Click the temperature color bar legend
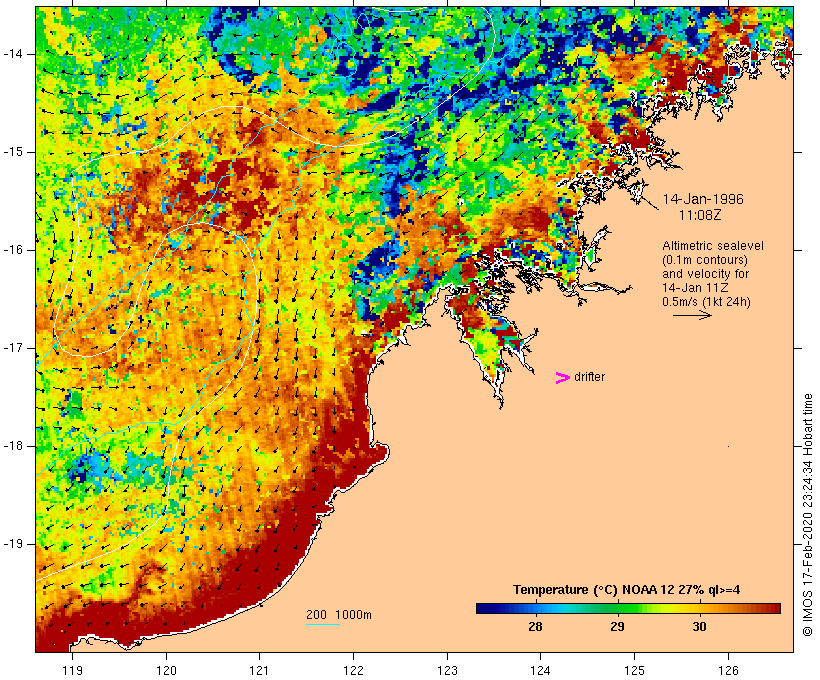The image size is (820, 680). [x=628, y=608]
